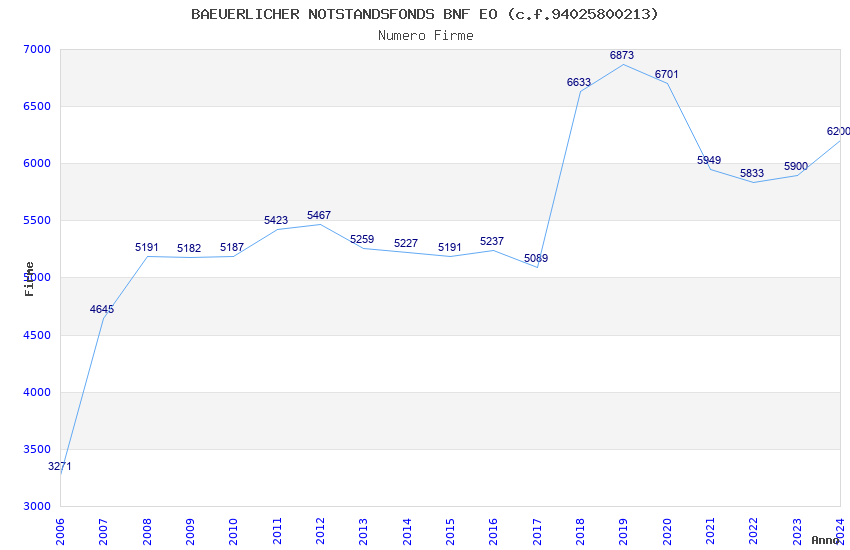Select data label 6633 for 2018
850x550 pixels.
pos(579,82)
